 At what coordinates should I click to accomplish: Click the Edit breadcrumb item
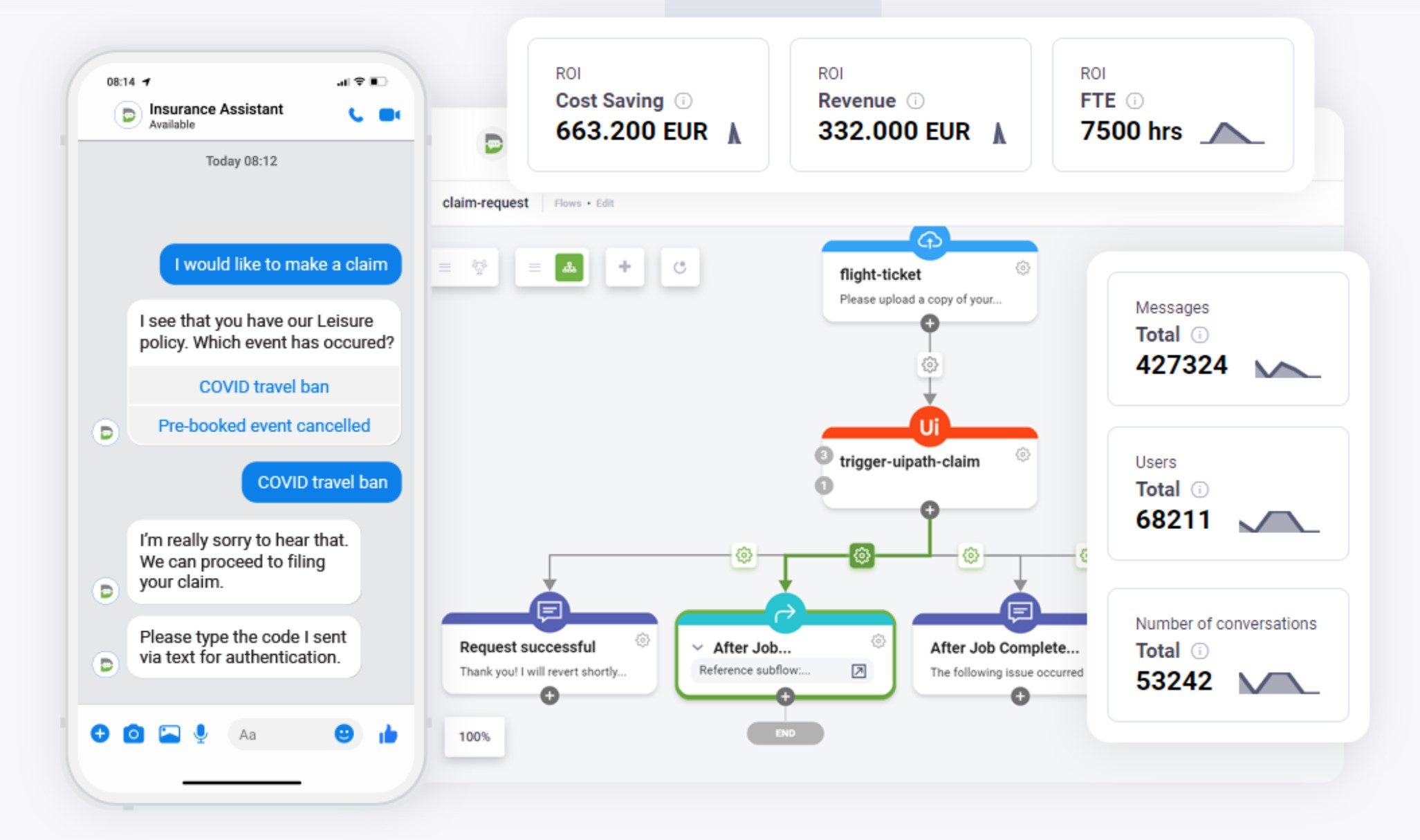pyautogui.click(x=605, y=203)
